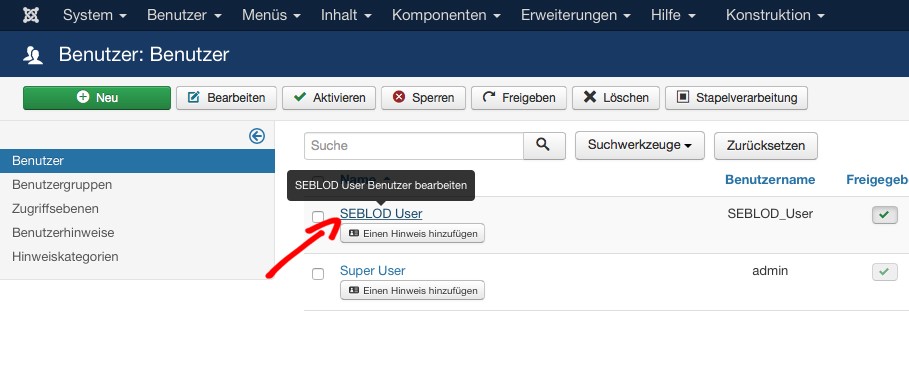The width and height of the screenshot is (909, 392).
Task: Click the Löschen button
Action: pyautogui.click(x=616, y=97)
